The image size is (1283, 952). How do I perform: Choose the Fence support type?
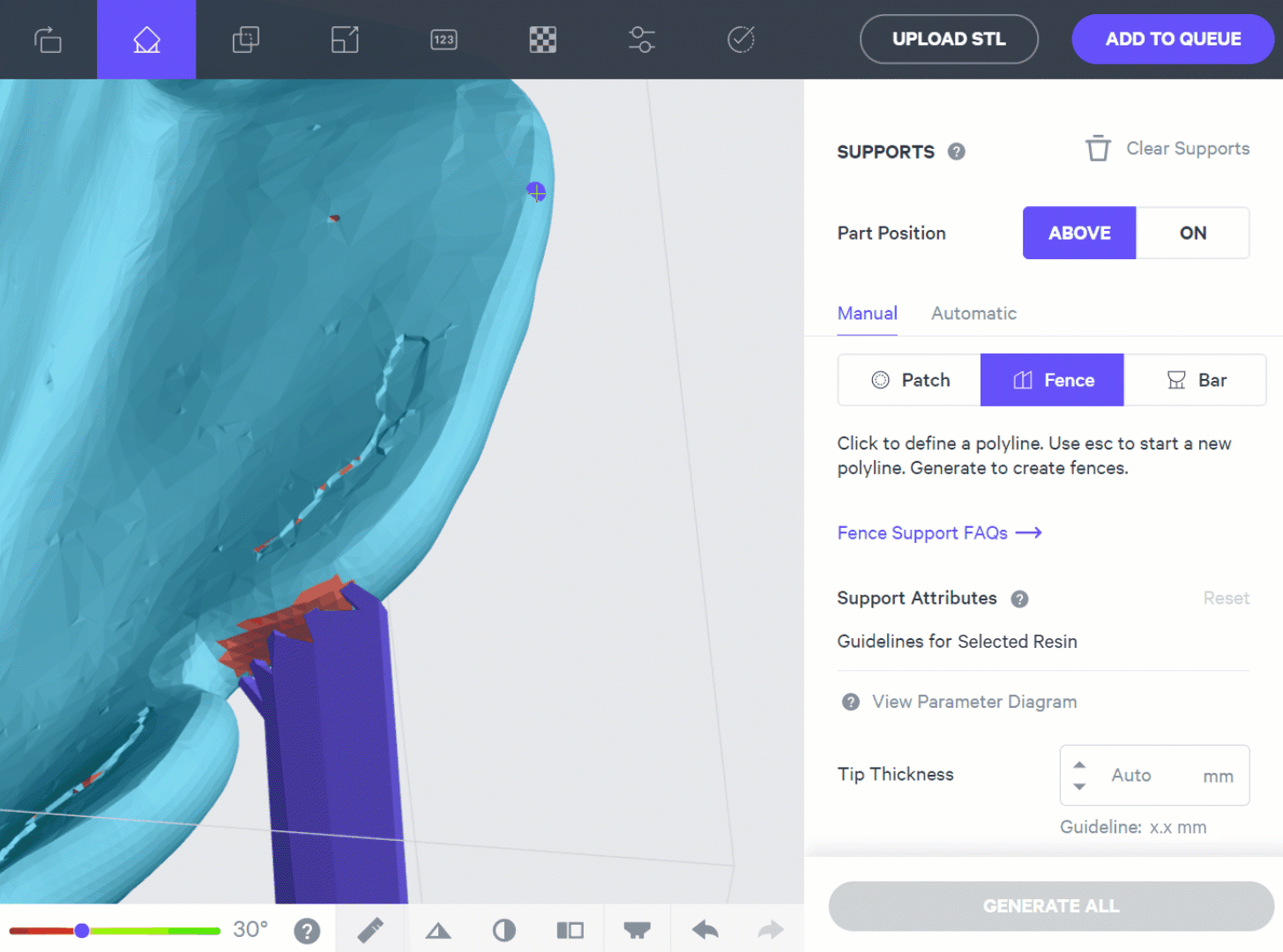click(x=1052, y=380)
